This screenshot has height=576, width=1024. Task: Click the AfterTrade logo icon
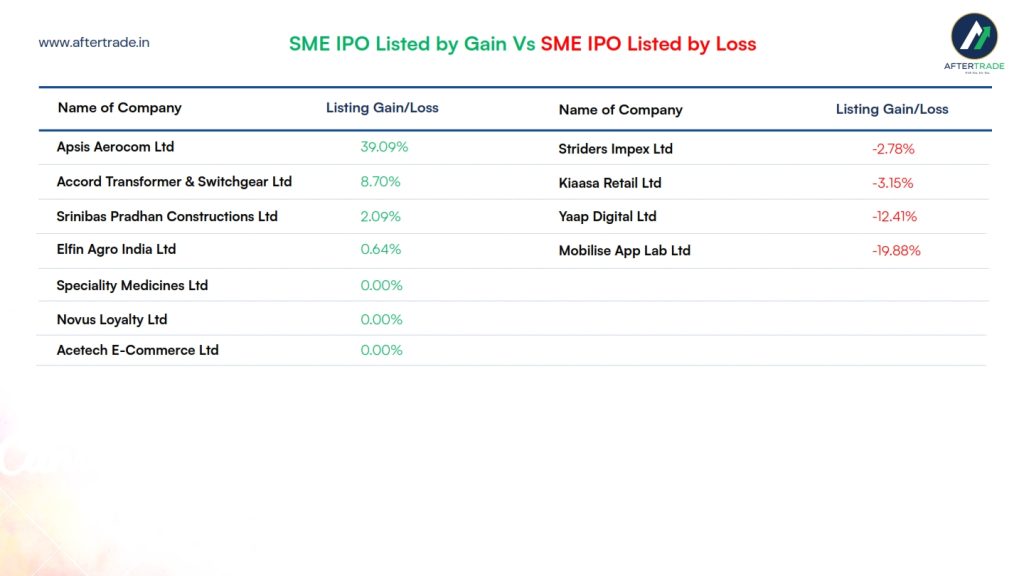973,37
